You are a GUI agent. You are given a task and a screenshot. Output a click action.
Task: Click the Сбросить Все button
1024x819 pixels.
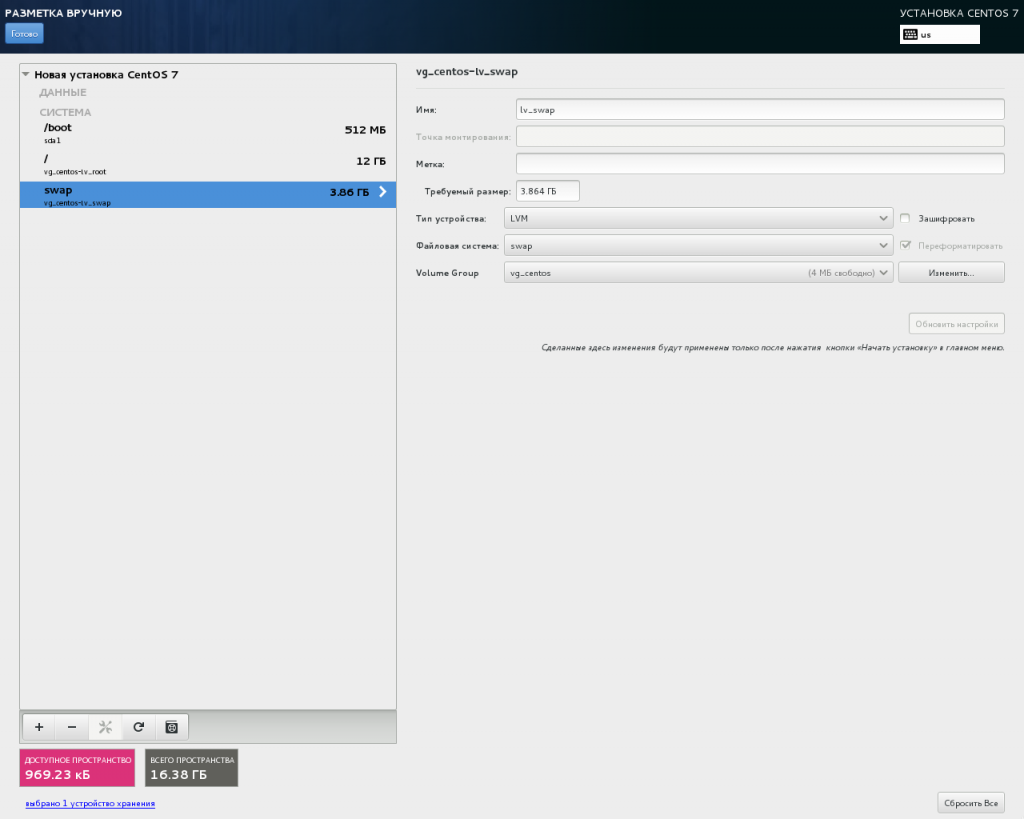(970, 803)
